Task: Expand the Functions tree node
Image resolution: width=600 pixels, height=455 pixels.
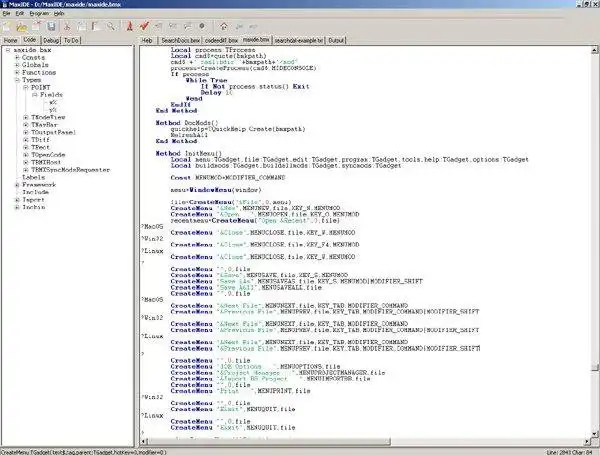Action: 17,72
